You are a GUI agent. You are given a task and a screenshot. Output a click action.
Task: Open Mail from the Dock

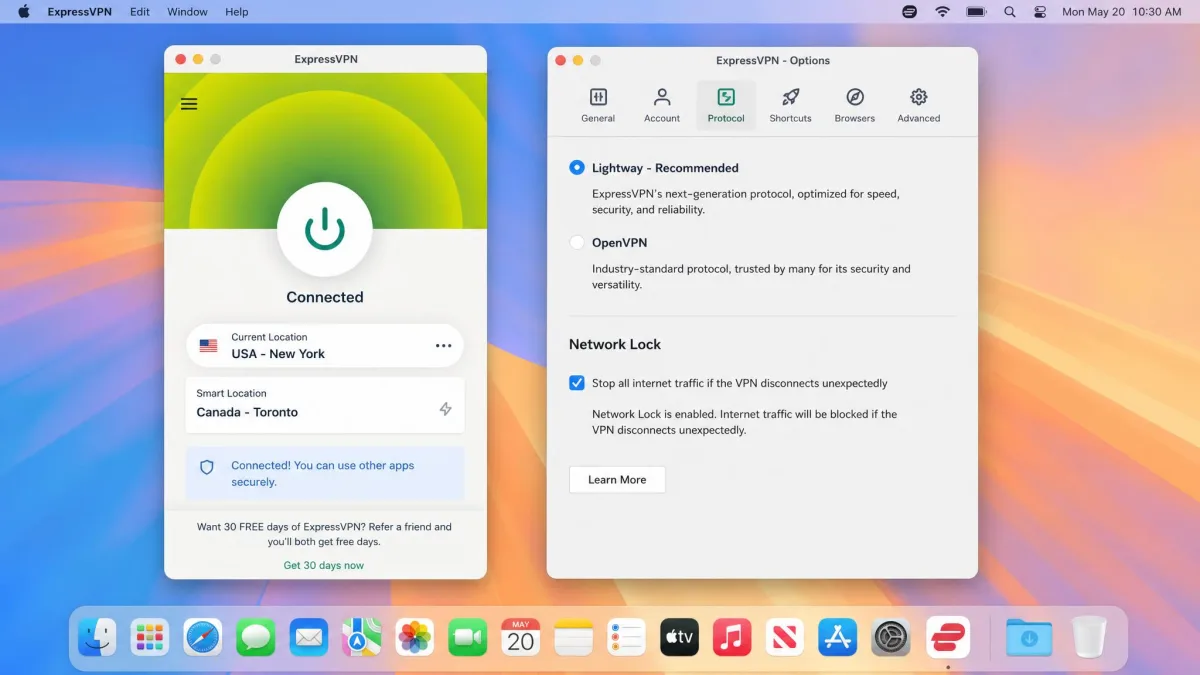click(x=309, y=636)
